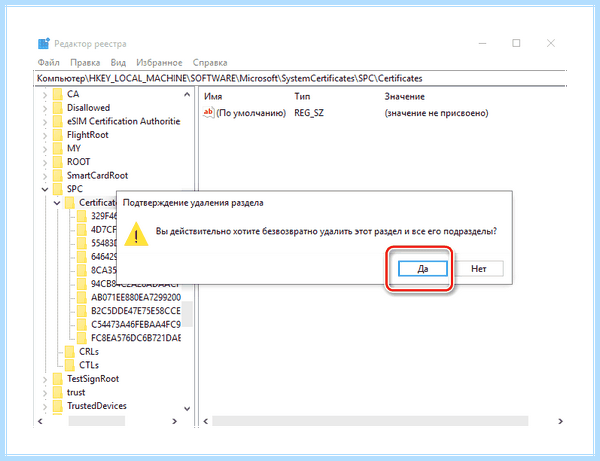
Task: Select the 55483 subkey folder icon
Action: [x=82, y=243]
